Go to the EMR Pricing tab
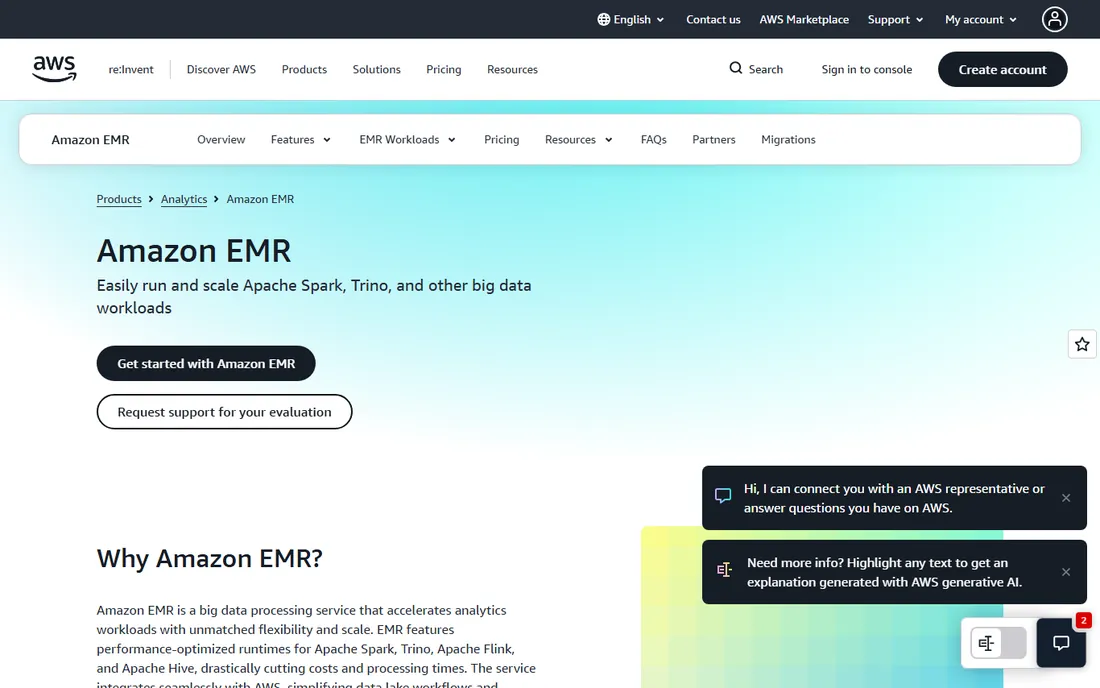The height and width of the screenshot is (688, 1100). tap(502, 140)
